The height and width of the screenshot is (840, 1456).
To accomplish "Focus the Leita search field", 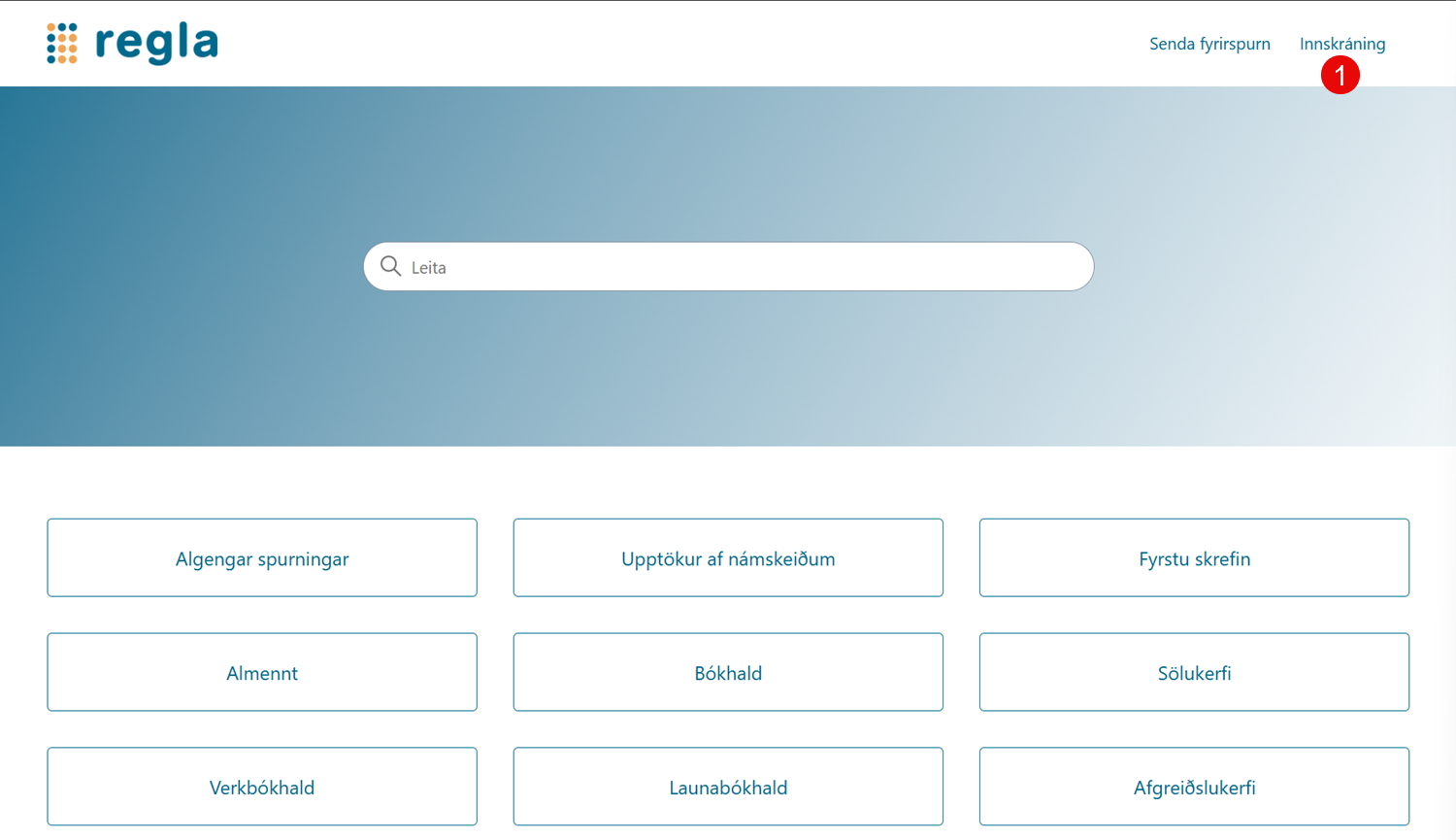I will (728, 267).
